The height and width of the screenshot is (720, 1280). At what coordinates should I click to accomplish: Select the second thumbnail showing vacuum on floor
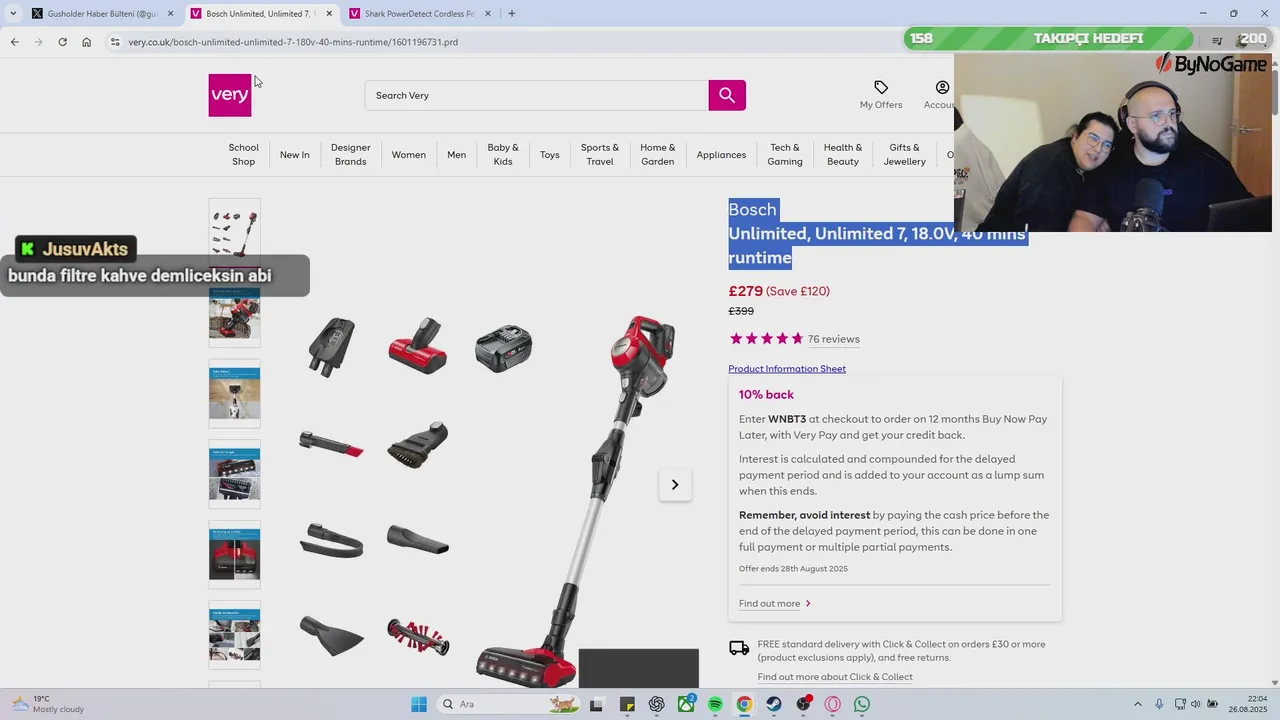pos(234,313)
